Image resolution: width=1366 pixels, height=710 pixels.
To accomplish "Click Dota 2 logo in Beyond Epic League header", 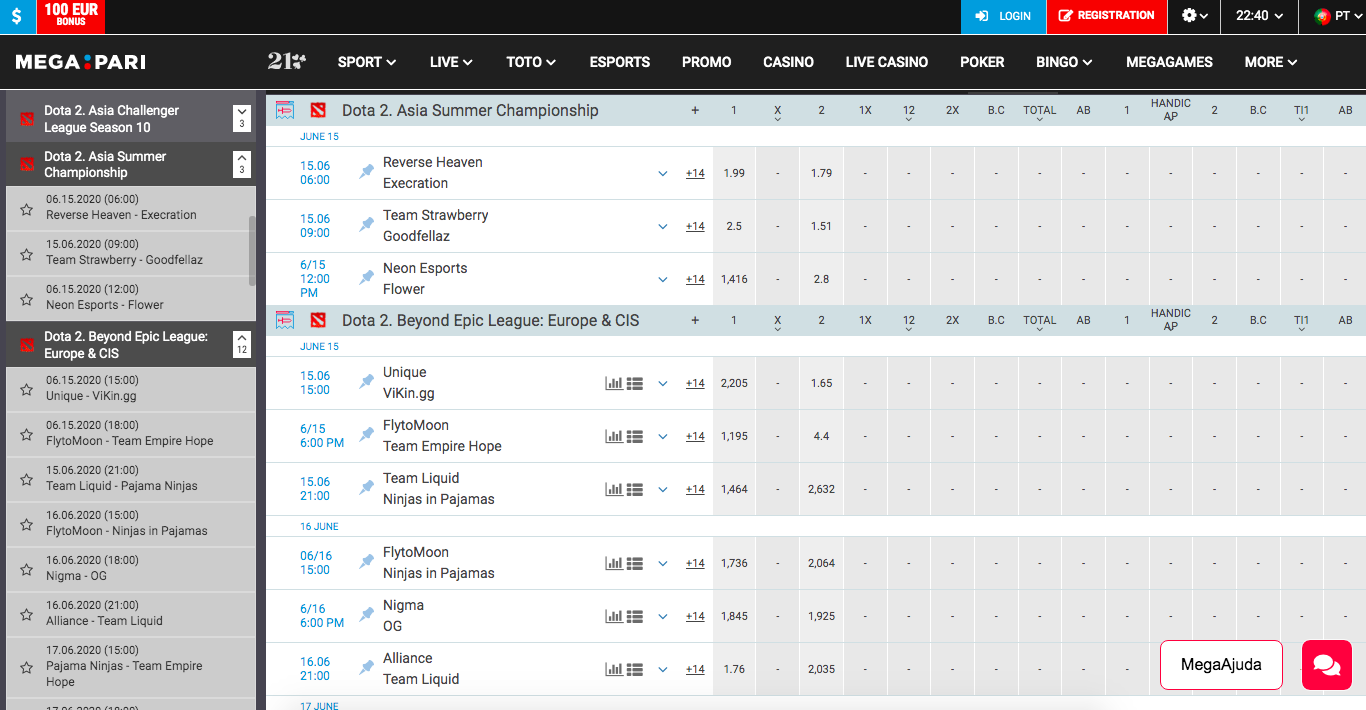I will [318, 320].
